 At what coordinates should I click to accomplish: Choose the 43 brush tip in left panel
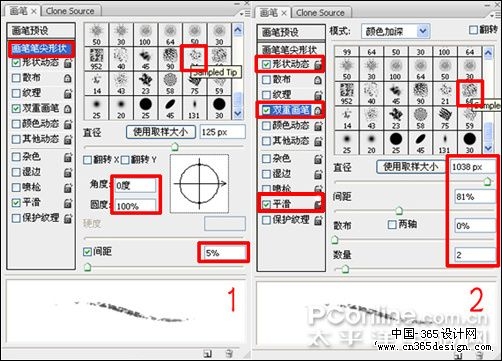[121, 83]
